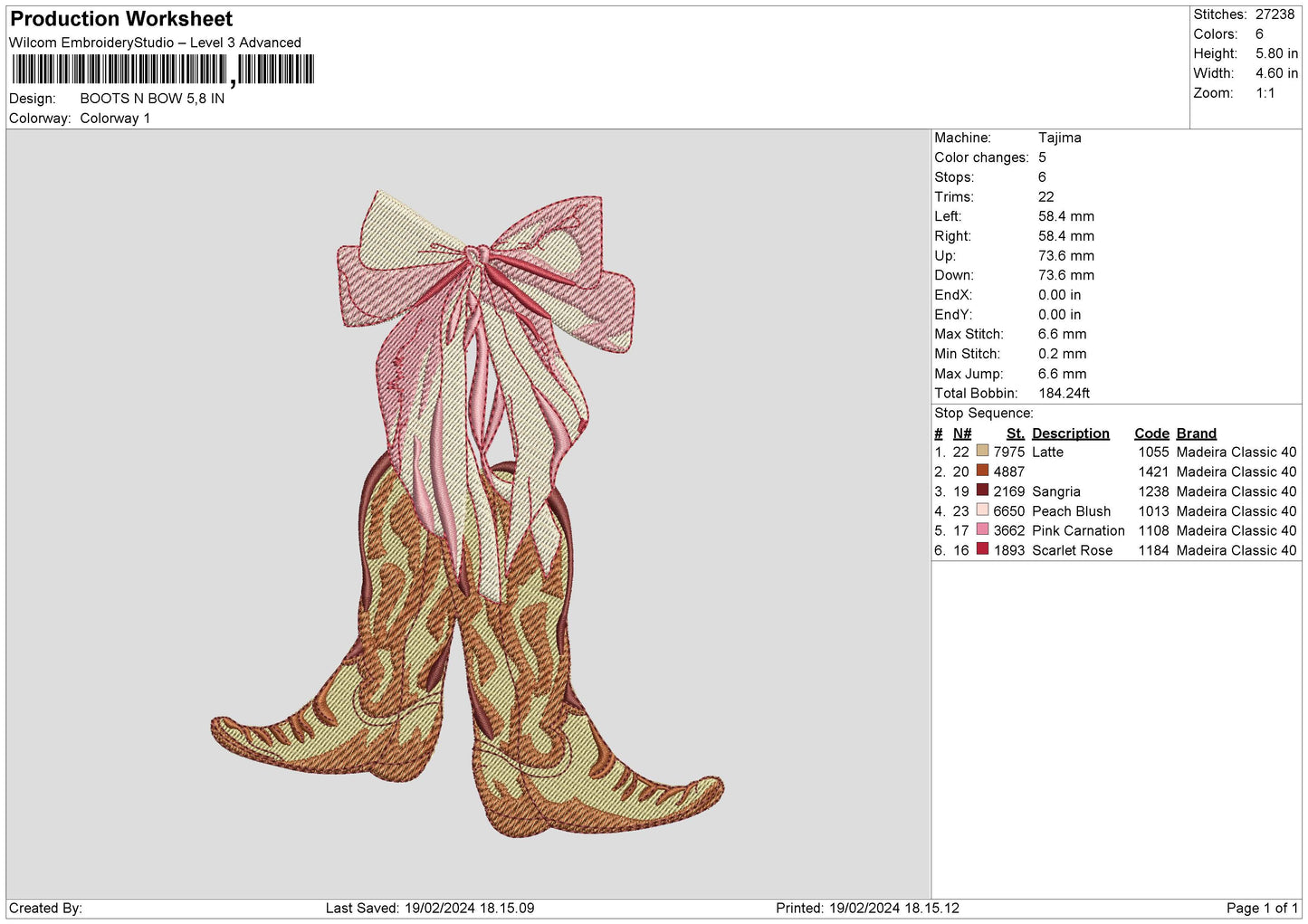Click the 'Brand' column header
The height and width of the screenshot is (924, 1308).
point(1196,433)
